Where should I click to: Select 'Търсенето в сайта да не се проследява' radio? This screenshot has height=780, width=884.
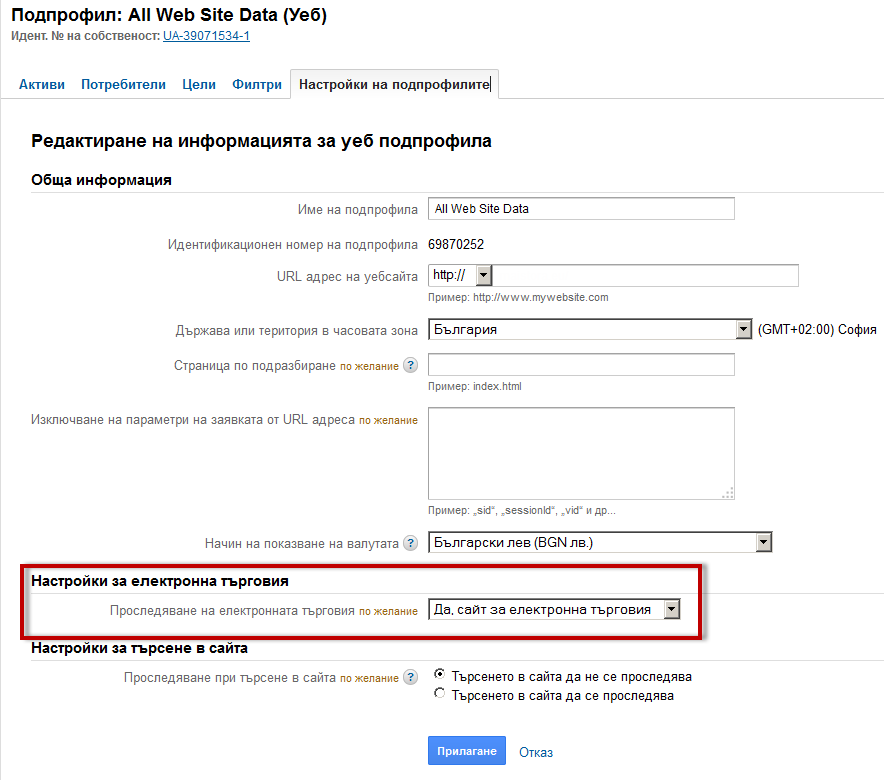(440, 676)
